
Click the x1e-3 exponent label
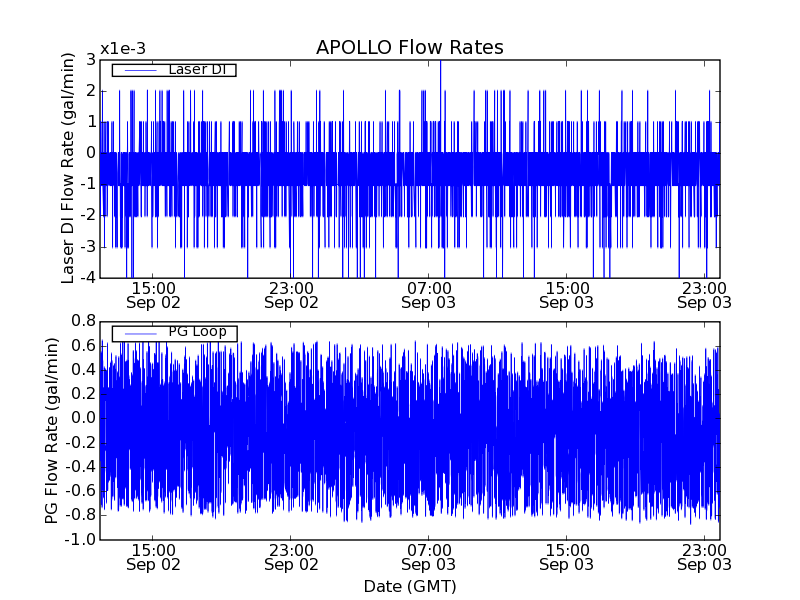(122, 49)
